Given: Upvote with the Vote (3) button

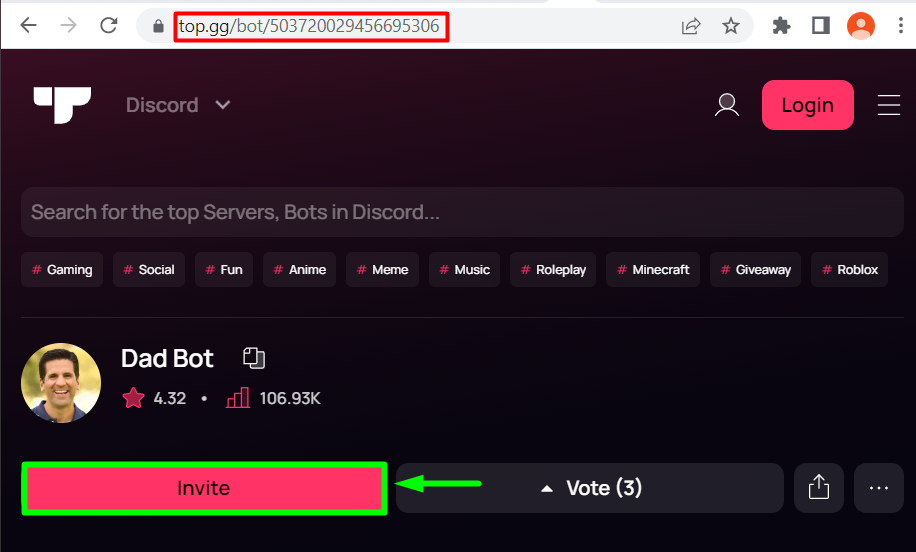Looking at the screenshot, I should pyautogui.click(x=590, y=488).
